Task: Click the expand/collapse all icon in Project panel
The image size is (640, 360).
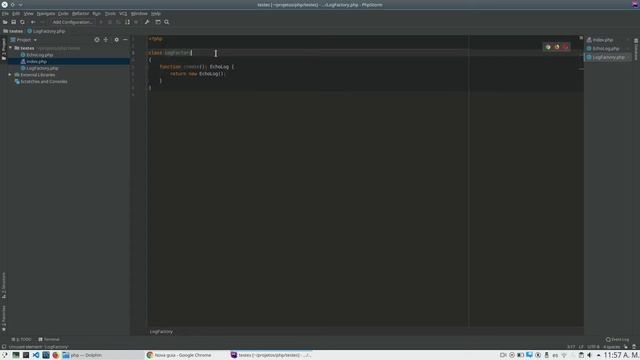Action: pyautogui.click(x=106, y=40)
